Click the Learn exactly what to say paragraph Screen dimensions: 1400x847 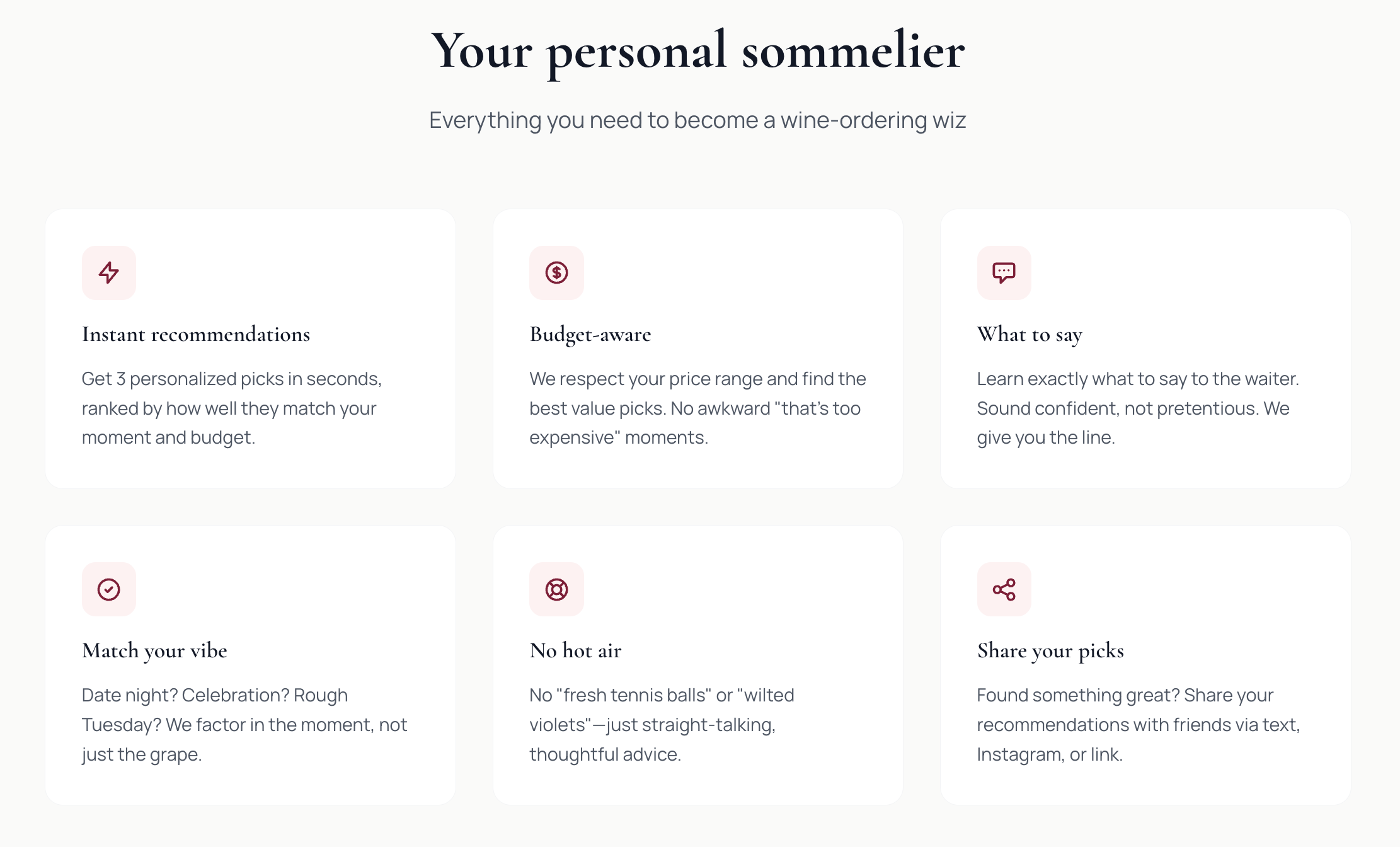(x=1138, y=408)
